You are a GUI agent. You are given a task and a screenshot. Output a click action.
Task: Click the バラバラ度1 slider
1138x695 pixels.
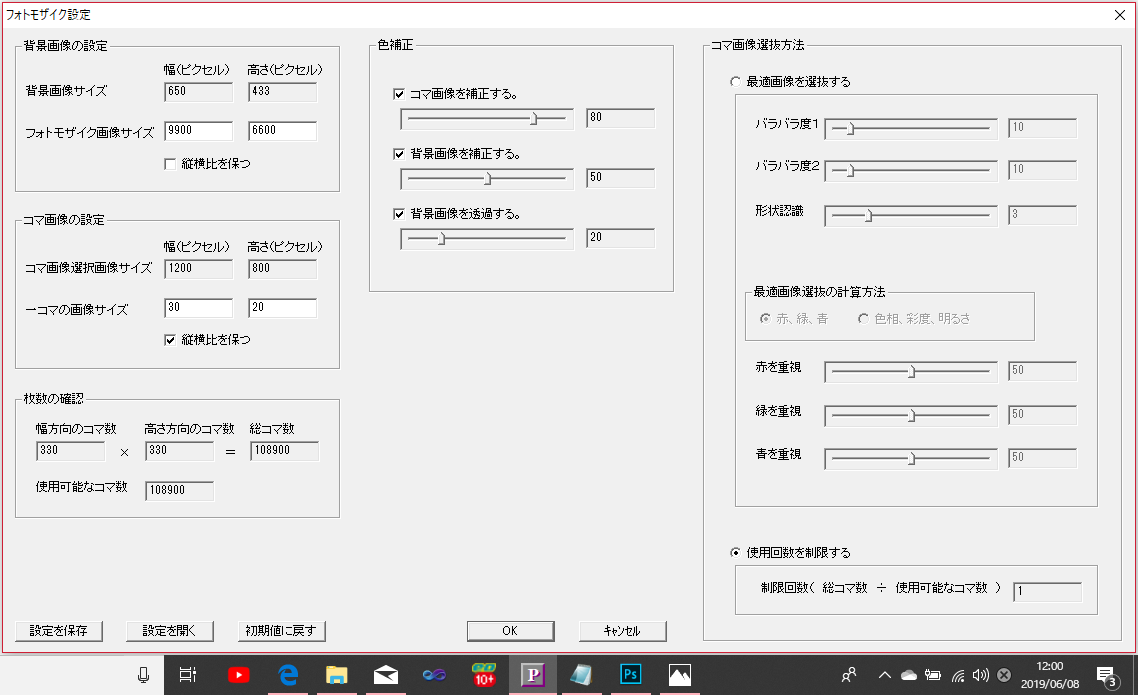tap(911, 129)
